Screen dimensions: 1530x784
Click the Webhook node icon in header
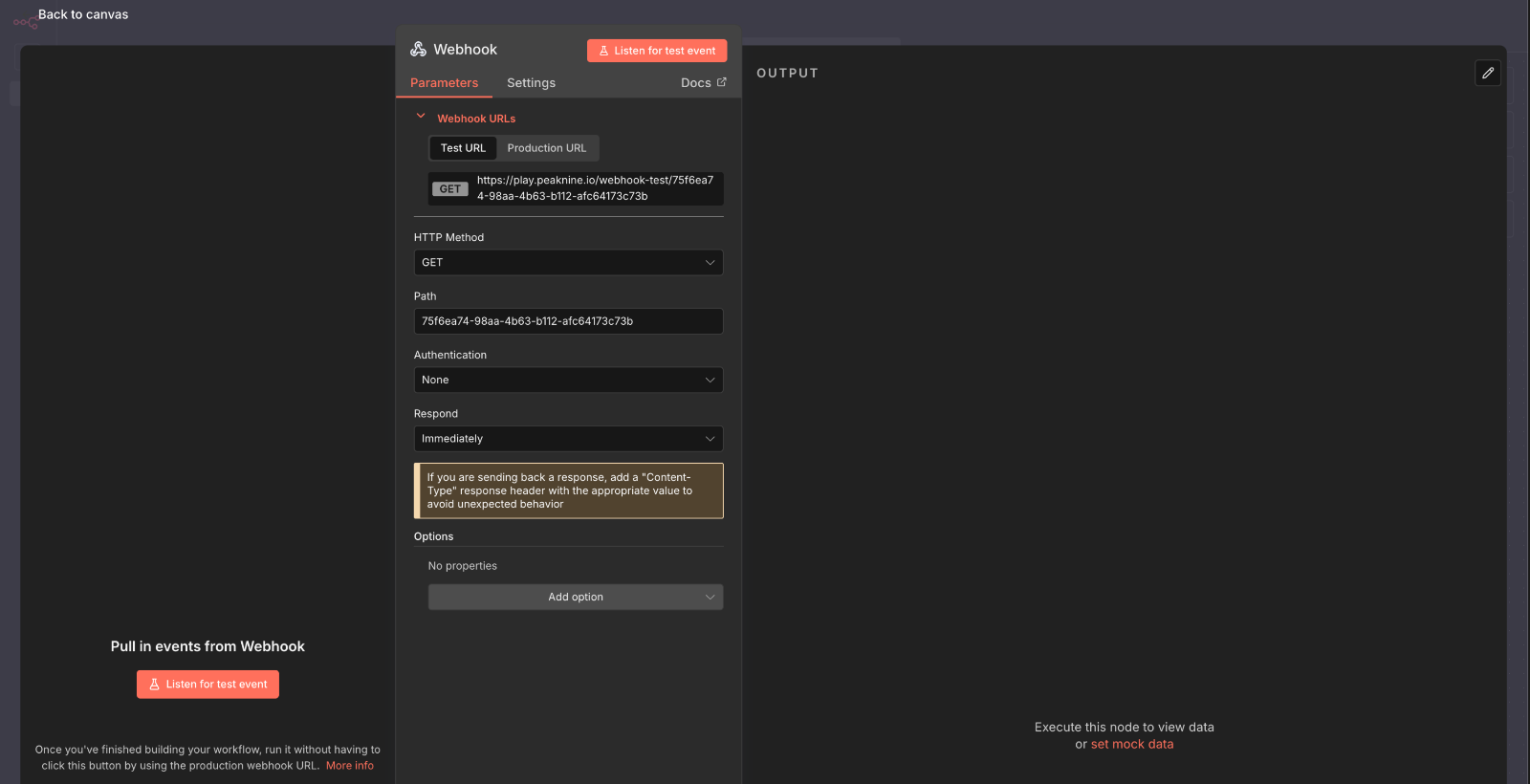click(418, 50)
